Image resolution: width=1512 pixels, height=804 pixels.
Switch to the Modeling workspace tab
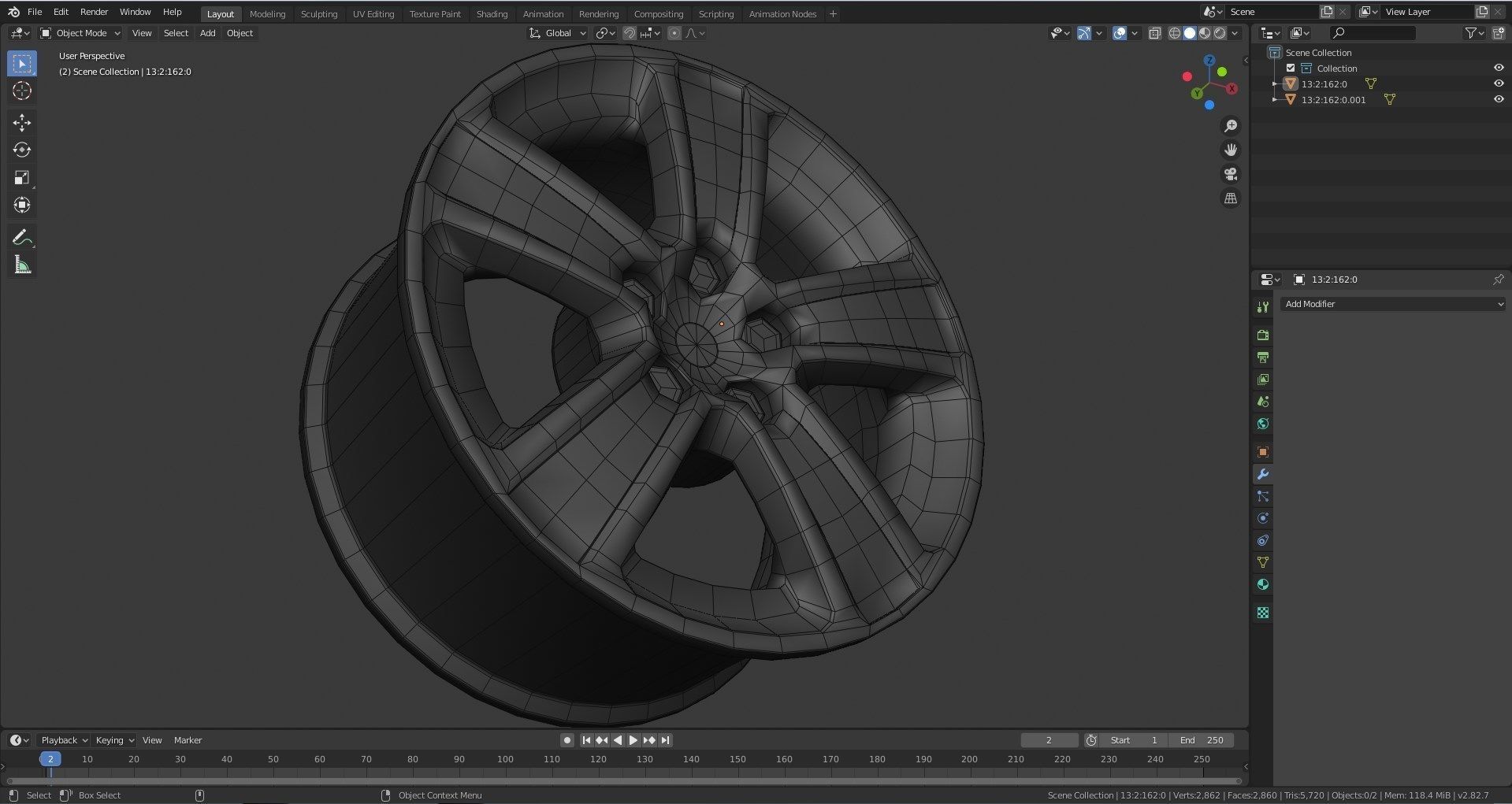267,14
